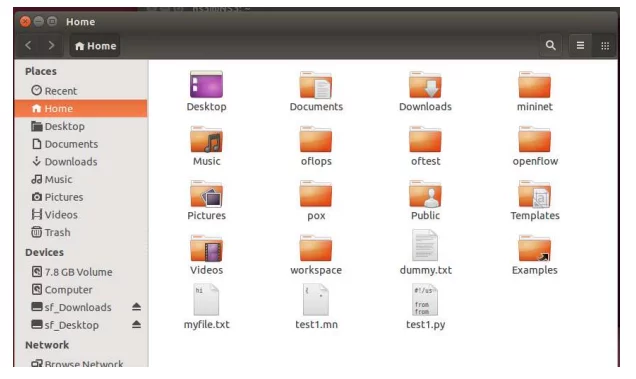Select the oflops folder
The width and height of the screenshot is (636, 379).
(316, 139)
